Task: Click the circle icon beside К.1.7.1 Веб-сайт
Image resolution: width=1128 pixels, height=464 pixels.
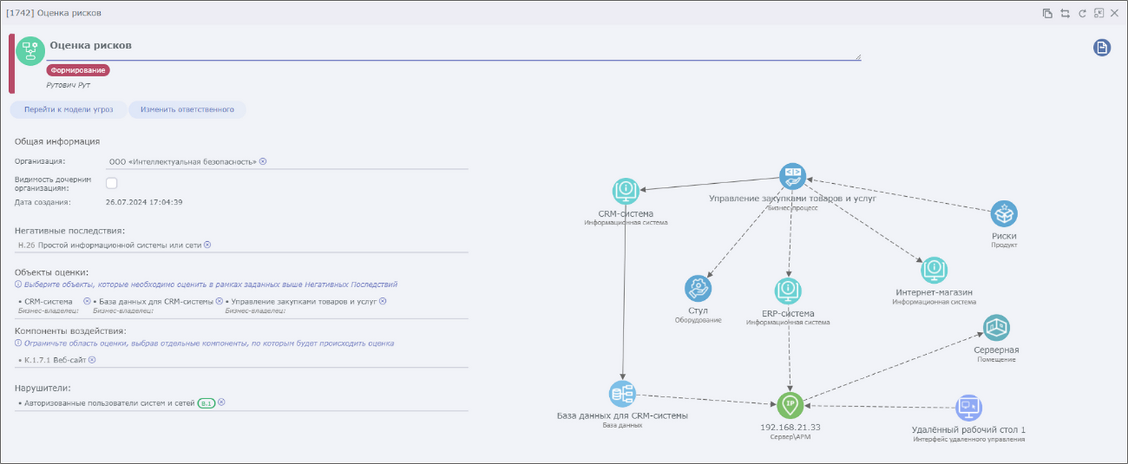Action: pos(91,359)
